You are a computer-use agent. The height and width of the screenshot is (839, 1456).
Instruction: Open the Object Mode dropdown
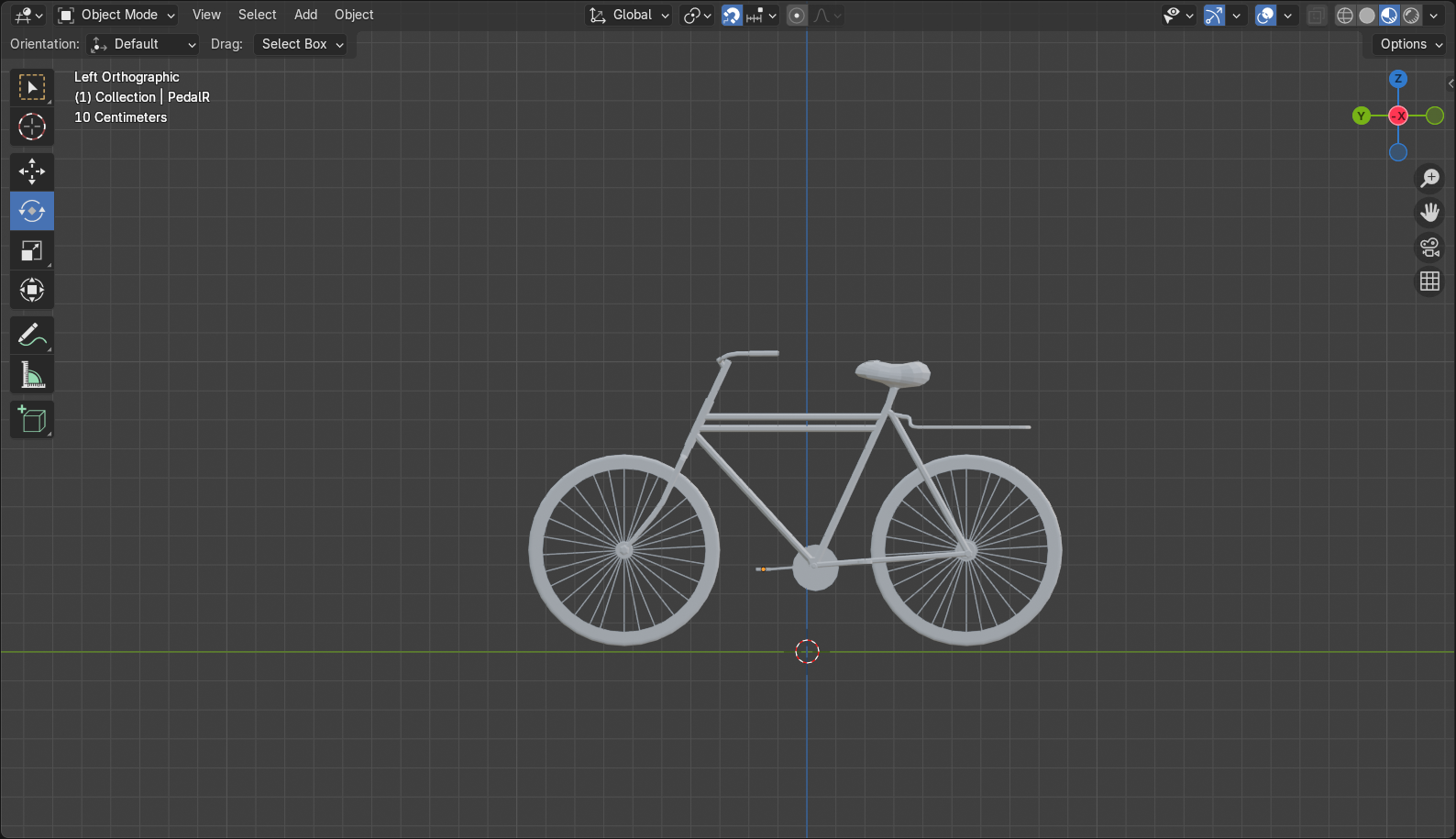pos(116,16)
